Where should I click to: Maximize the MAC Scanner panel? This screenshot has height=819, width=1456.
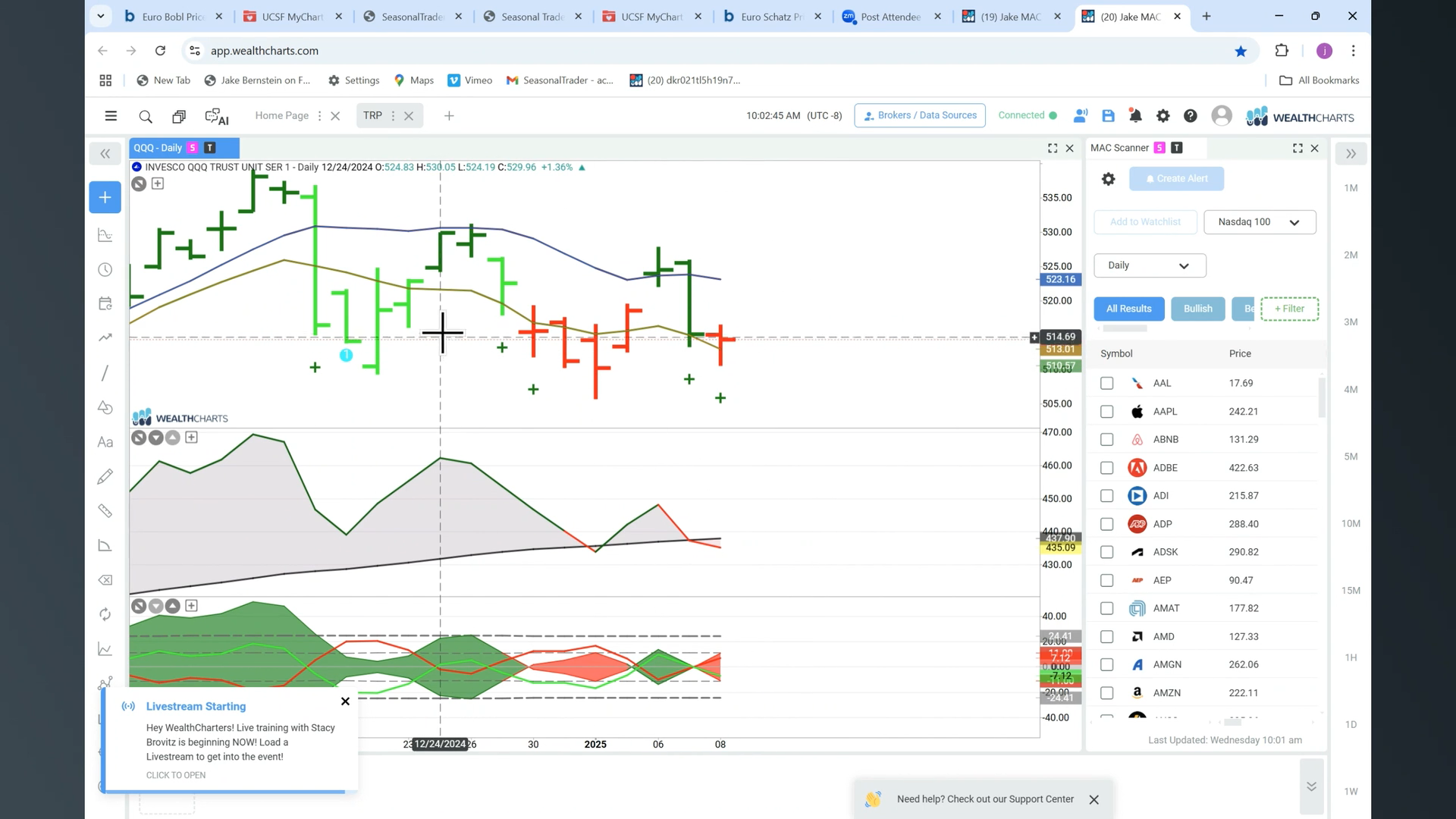[1298, 148]
